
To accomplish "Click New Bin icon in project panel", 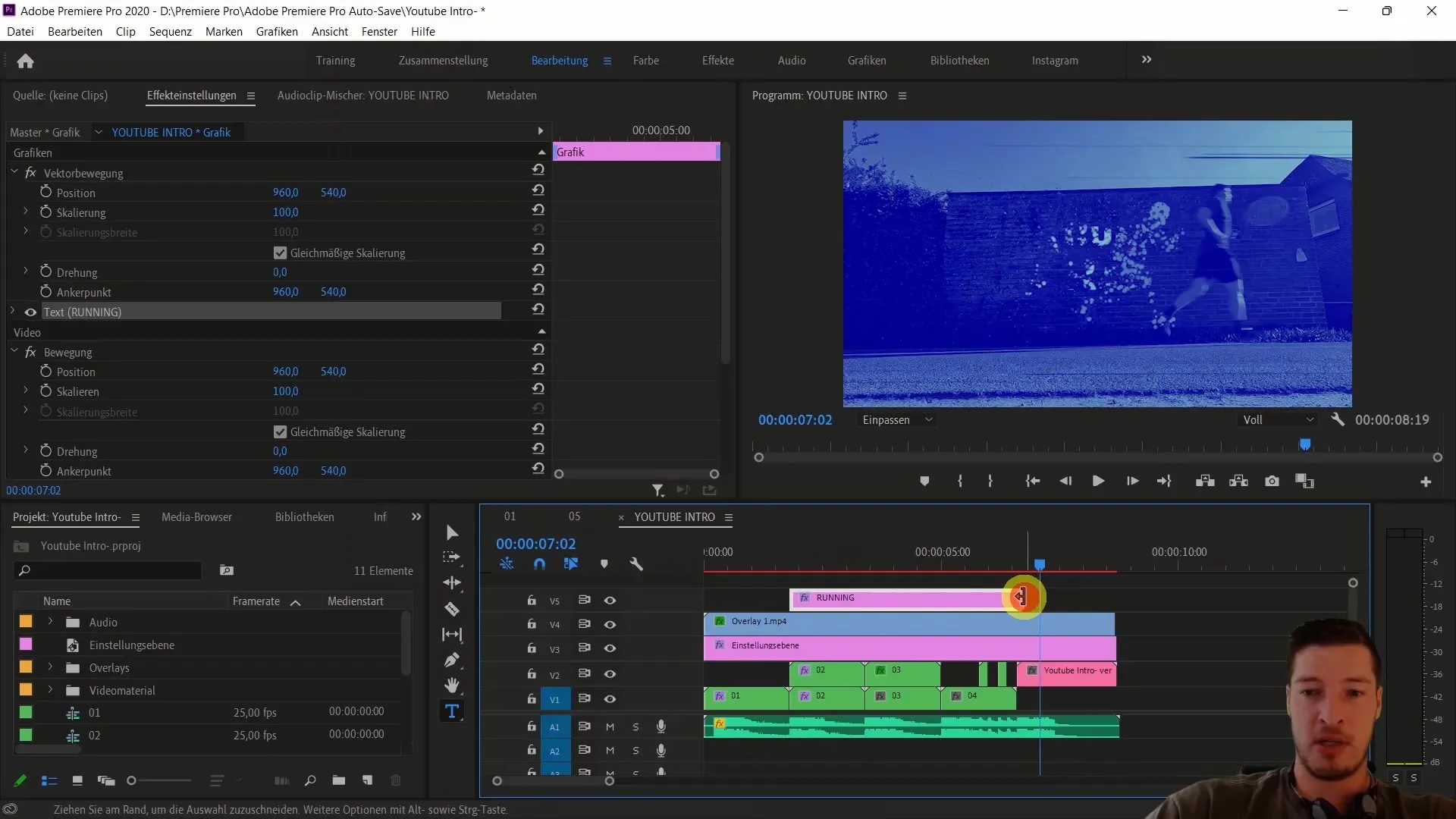I will tap(339, 780).
